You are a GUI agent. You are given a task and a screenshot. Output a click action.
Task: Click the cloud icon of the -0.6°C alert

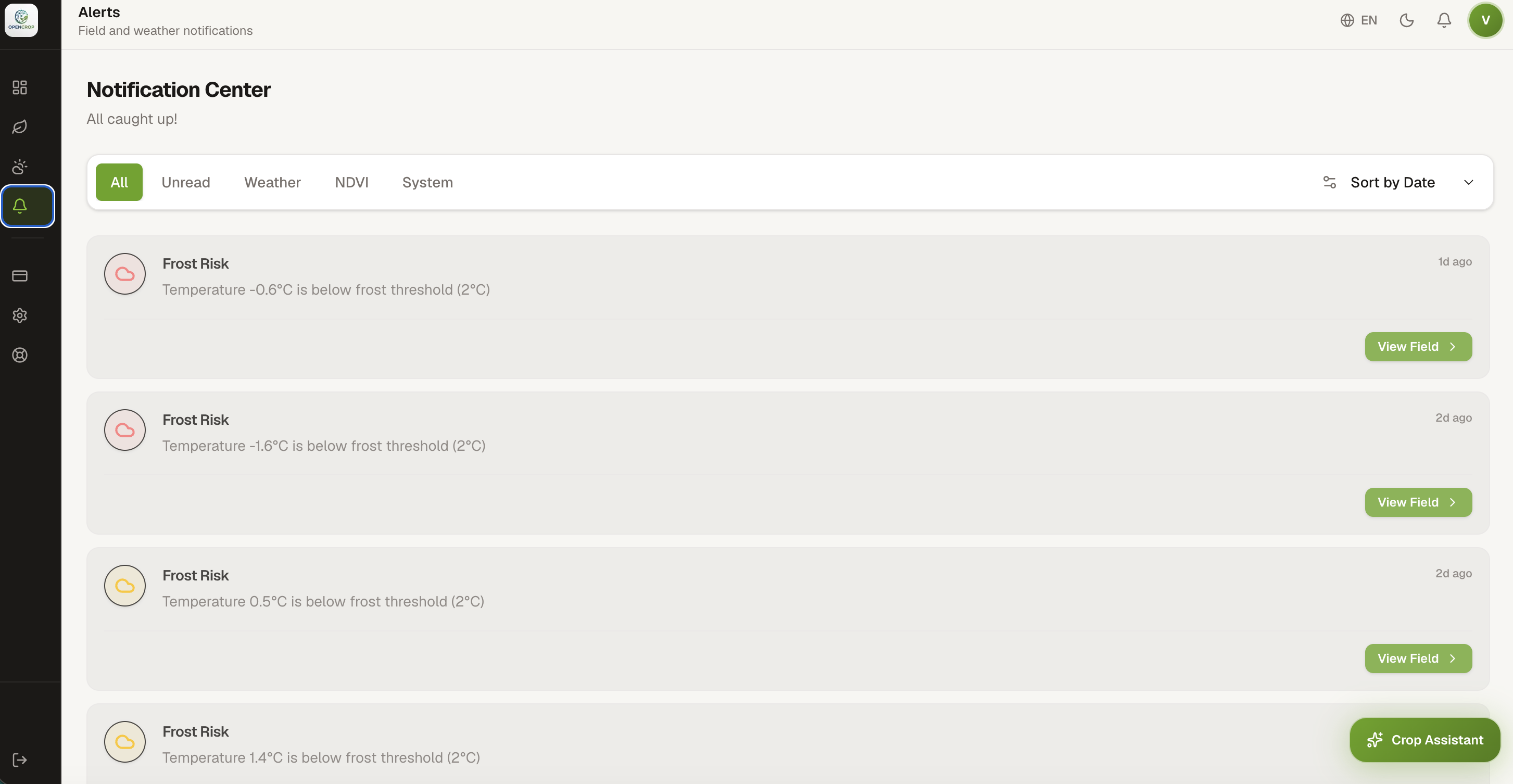click(x=125, y=274)
